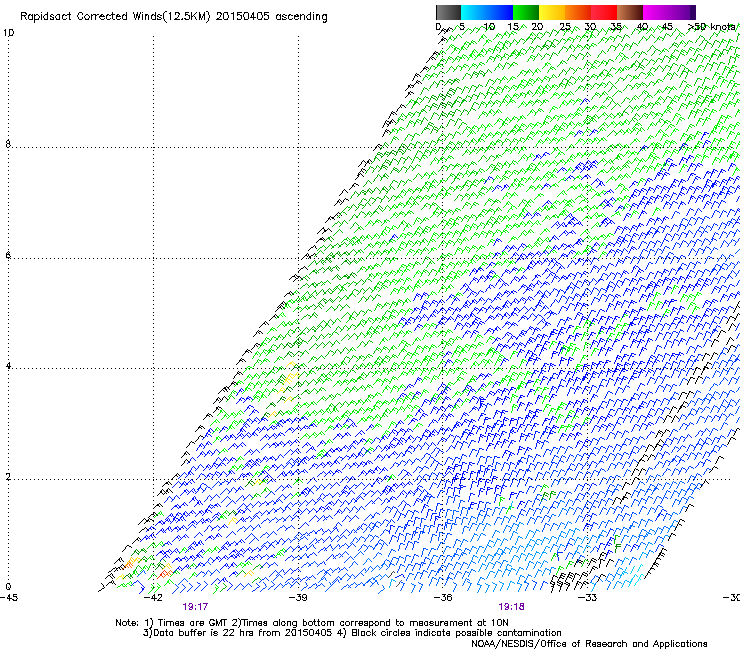
Task: Click the longitude label '-36'
Action: pos(443,598)
